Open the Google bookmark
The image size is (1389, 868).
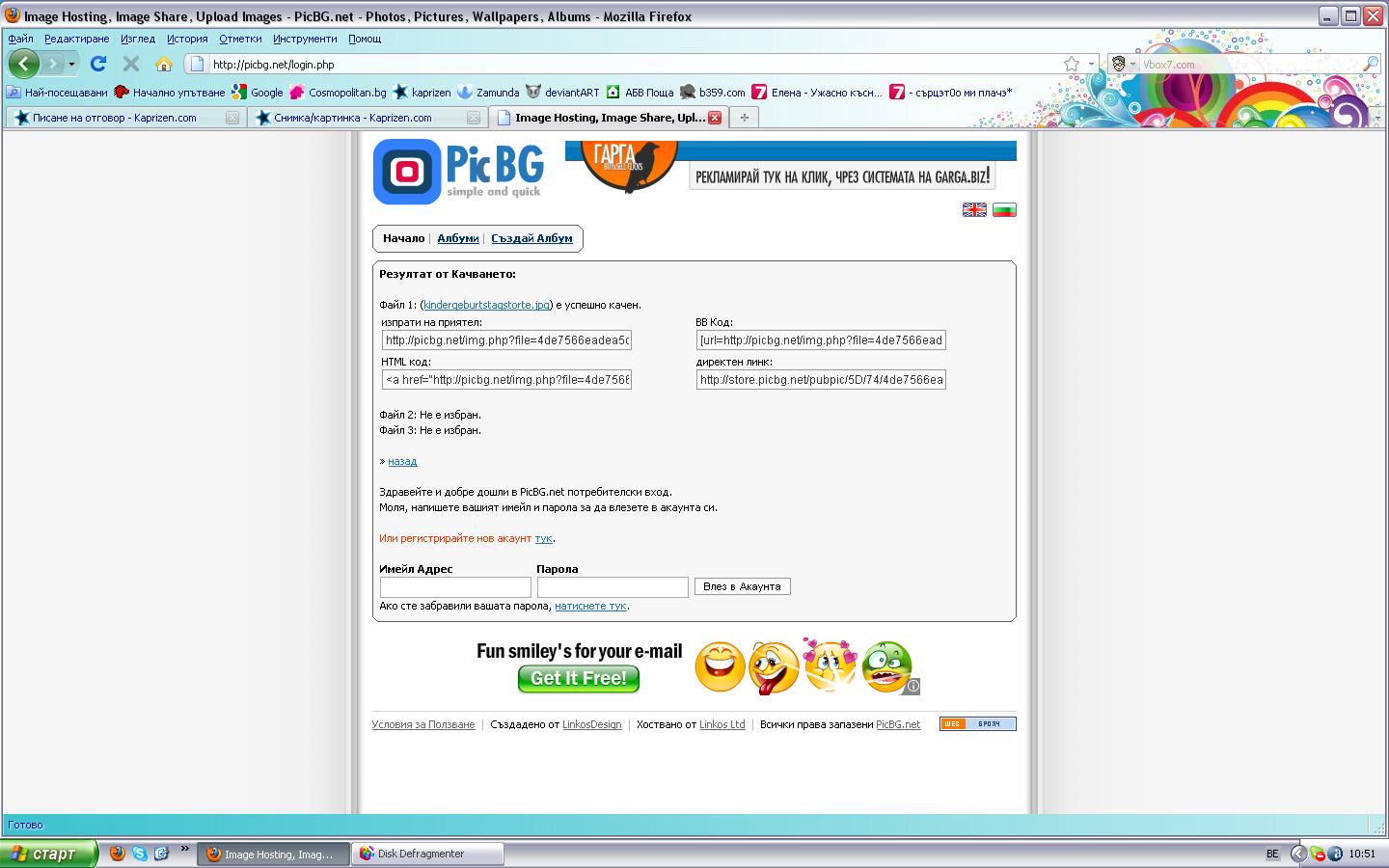click(257, 93)
